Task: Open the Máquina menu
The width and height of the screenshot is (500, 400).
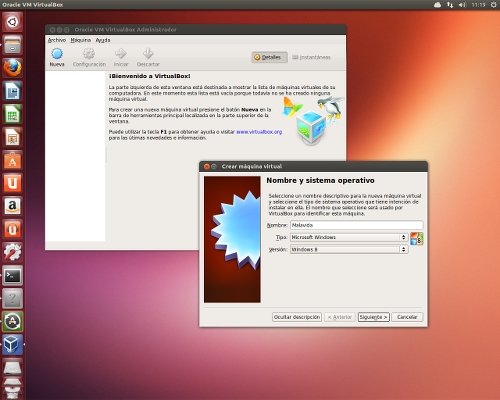Action: (81, 40)
